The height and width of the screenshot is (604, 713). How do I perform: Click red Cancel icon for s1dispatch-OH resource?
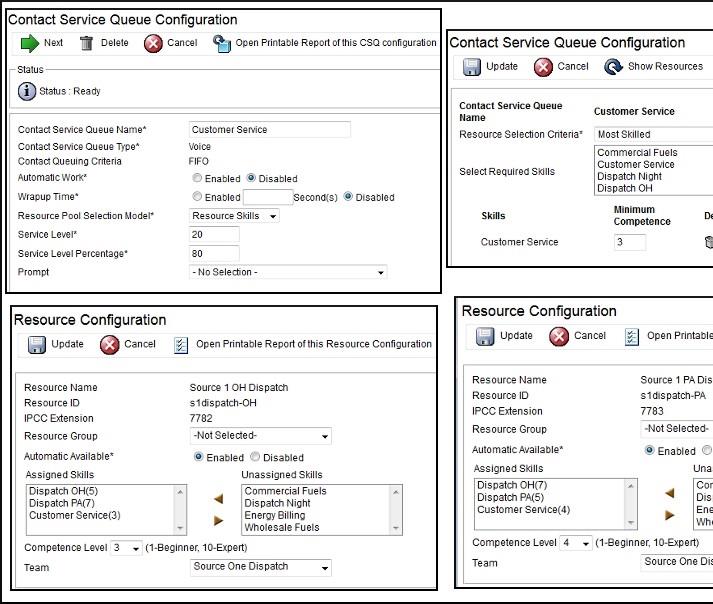pyautogui.click(x=110, y=345)
